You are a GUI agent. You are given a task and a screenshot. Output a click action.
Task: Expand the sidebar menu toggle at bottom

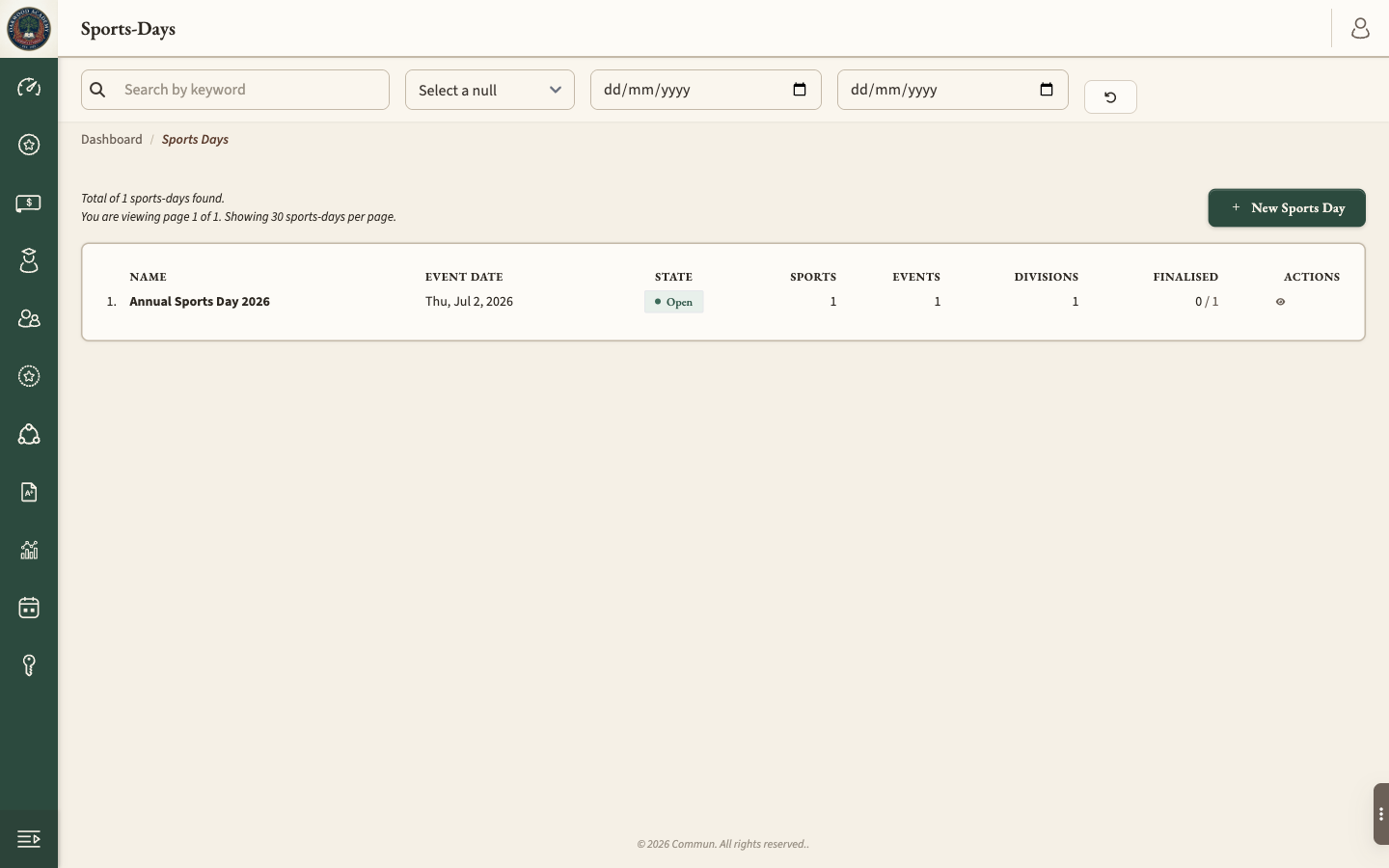coord(29,839)
